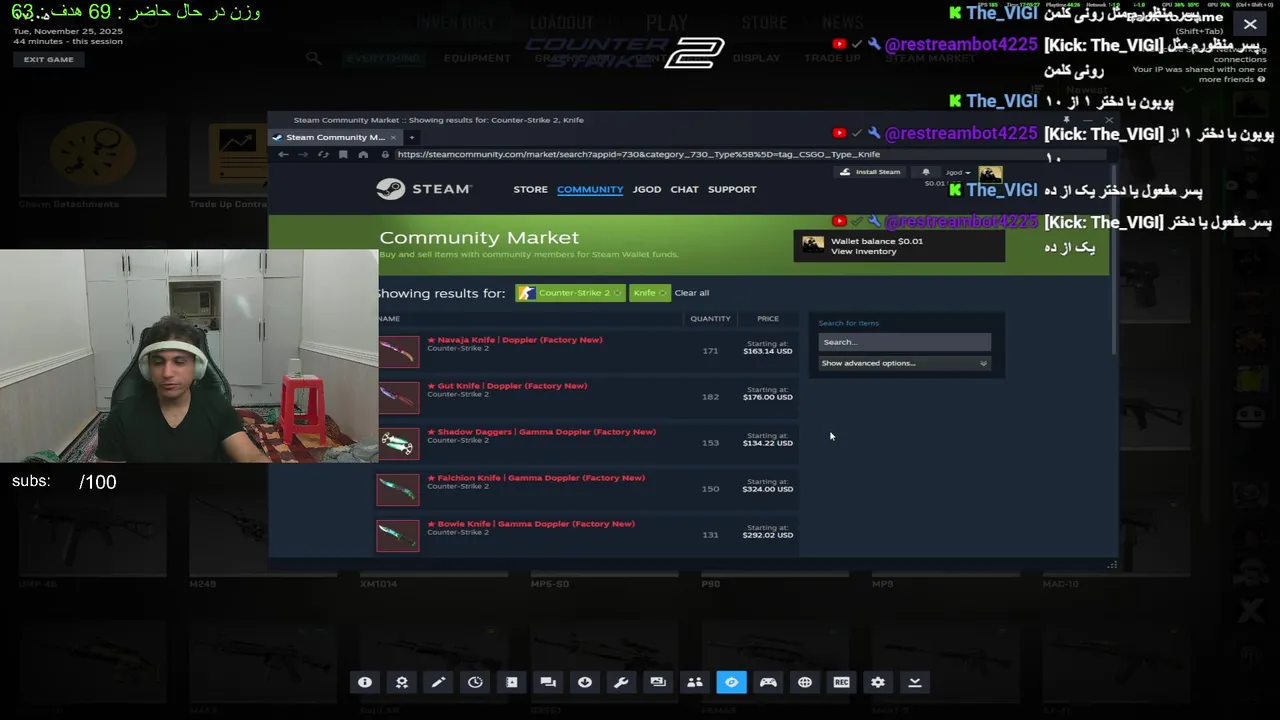Click the bookmark icon in browser toolbar
Viewport: 1280px width, 720px height.
pos(343,154)
